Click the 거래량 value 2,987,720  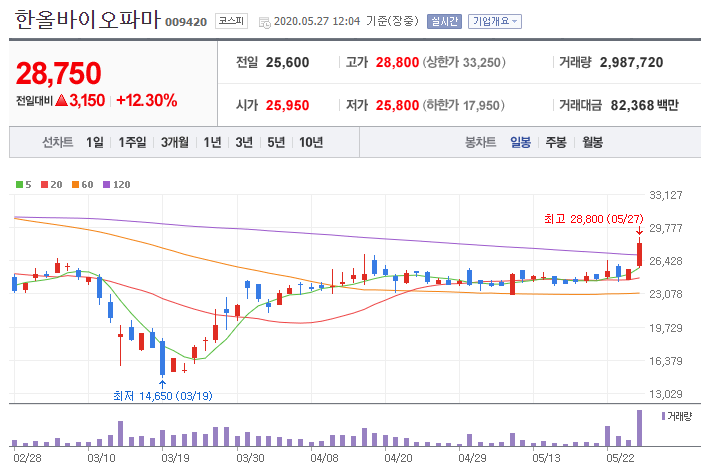pyautogui.click(x=631, y=62)
